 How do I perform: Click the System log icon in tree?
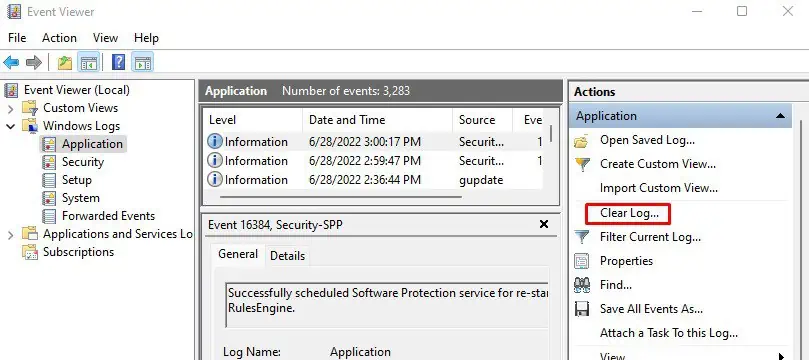click(x=49, y=199)
